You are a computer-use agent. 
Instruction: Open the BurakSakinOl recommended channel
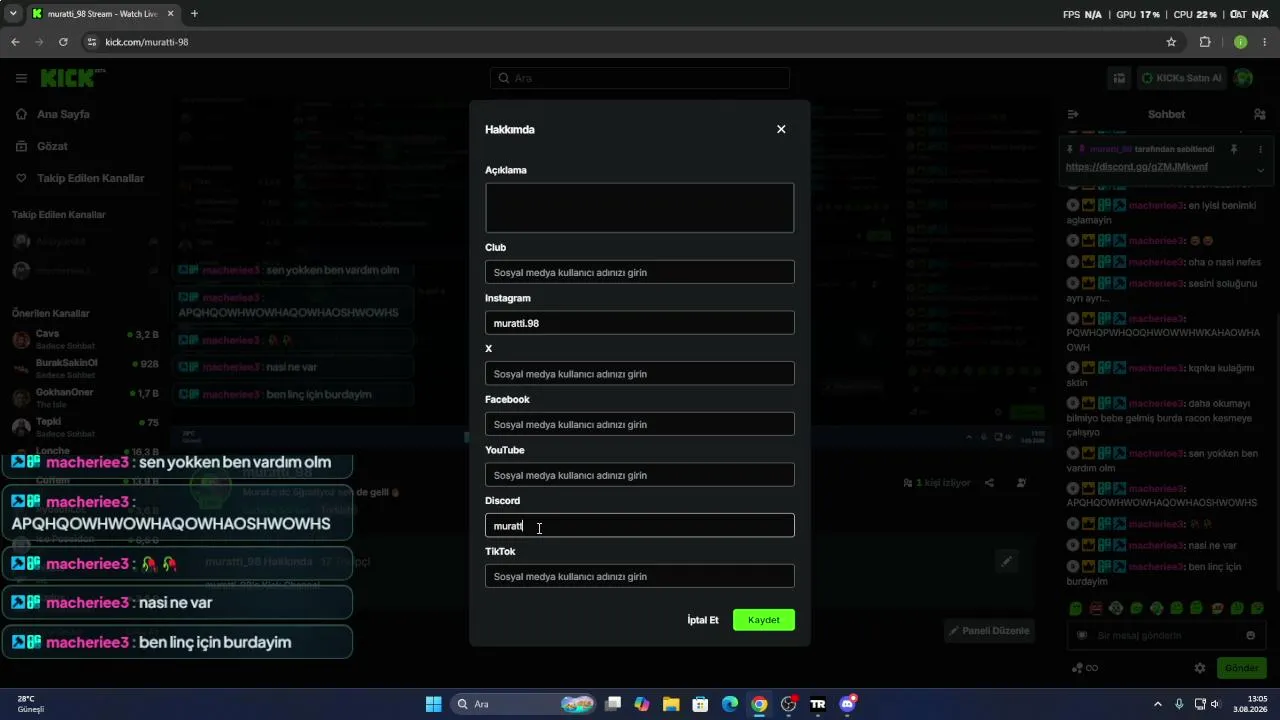click(x=85, y=368)
